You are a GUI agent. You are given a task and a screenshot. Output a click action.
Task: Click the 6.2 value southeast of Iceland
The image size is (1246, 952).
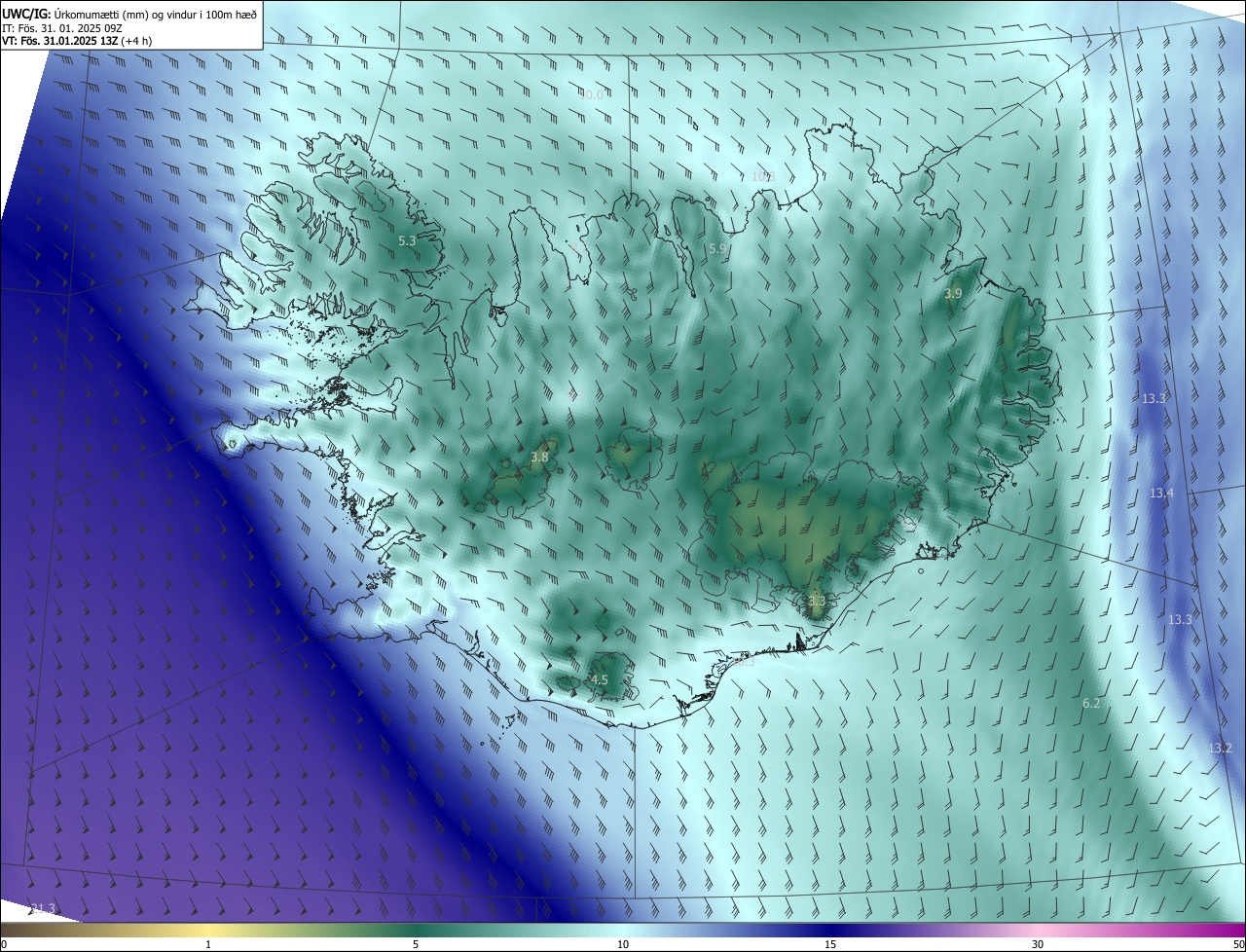coord(1091,703)
